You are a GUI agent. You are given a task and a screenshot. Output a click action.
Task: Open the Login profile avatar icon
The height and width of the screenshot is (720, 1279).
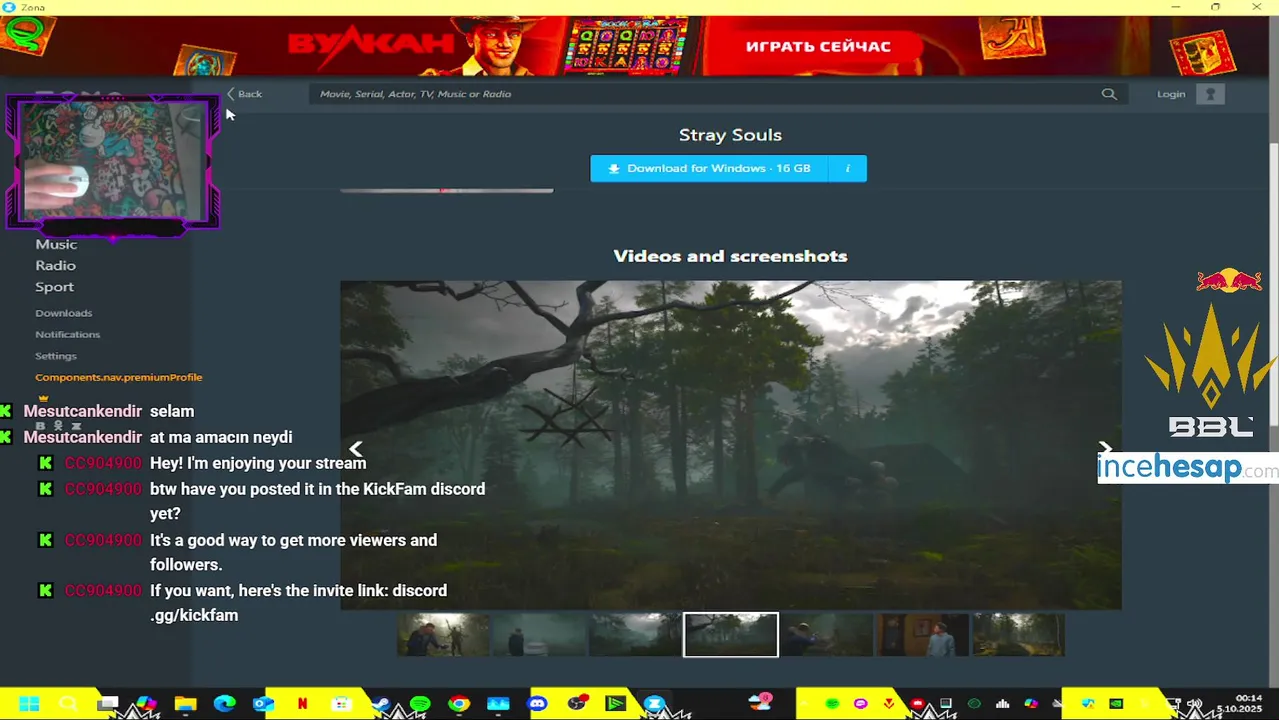1210,94
